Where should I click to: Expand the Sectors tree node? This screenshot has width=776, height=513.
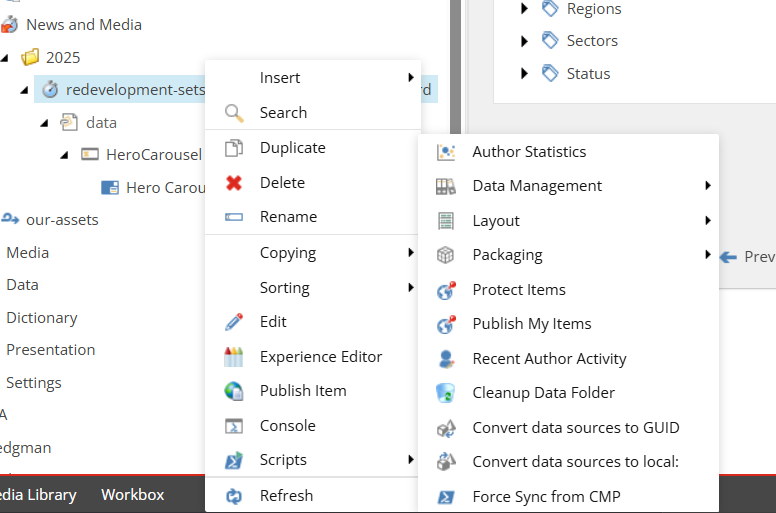tap(525, 41)
